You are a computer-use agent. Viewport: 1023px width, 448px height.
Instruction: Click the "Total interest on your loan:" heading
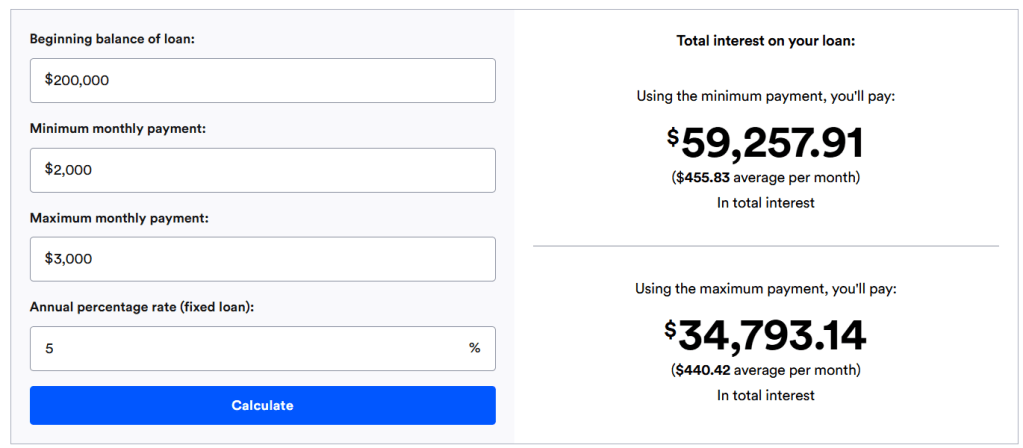tap(765, 42)
